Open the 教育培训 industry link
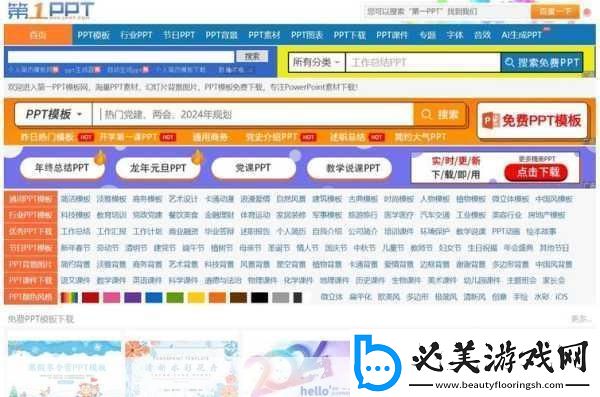This screenshot has height=397, width=600. (111, 215)
